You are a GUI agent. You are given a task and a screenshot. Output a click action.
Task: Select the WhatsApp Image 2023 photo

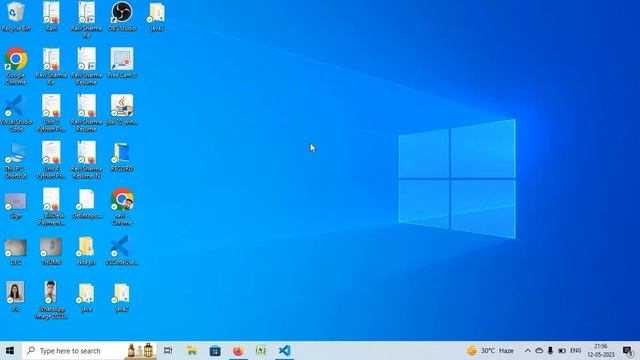(51, 300)
